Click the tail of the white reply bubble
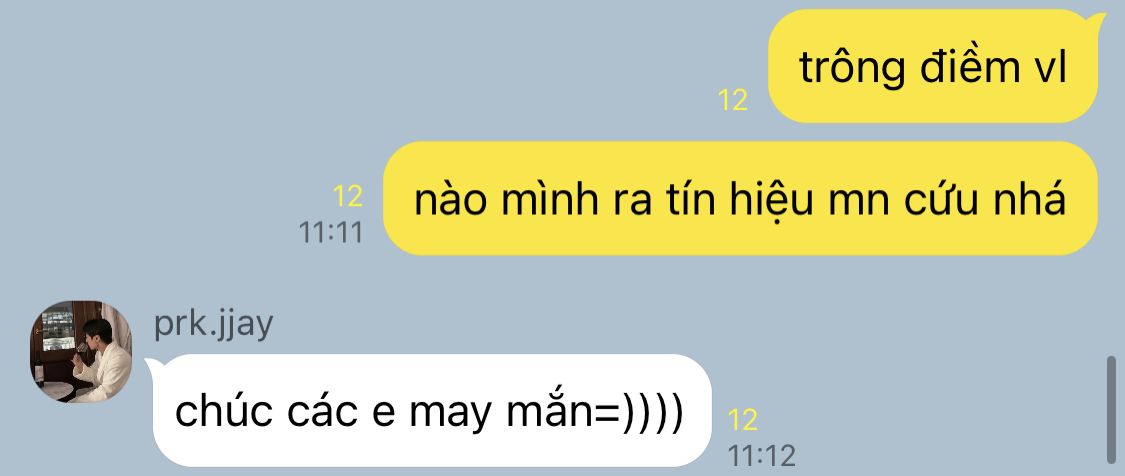Screen dimensions: 1125x476 click(152, 368)
